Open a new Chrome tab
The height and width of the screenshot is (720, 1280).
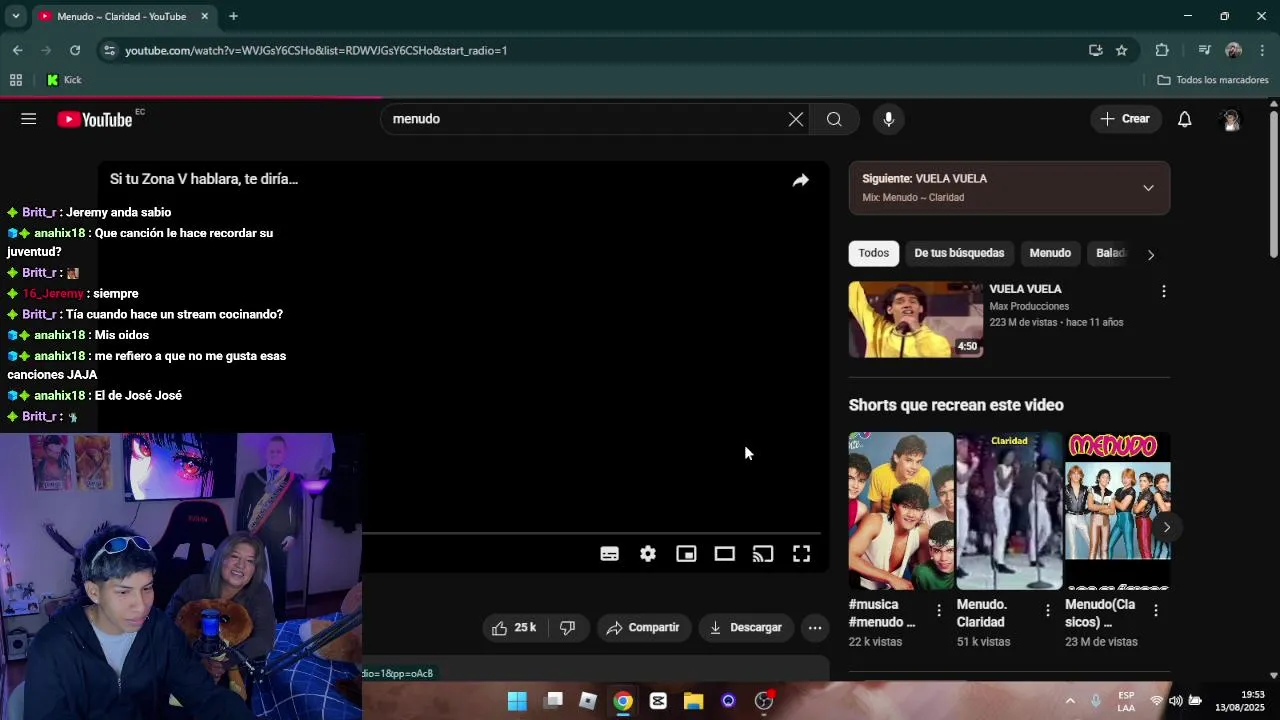pyautogui.click(x=233, y=16)
